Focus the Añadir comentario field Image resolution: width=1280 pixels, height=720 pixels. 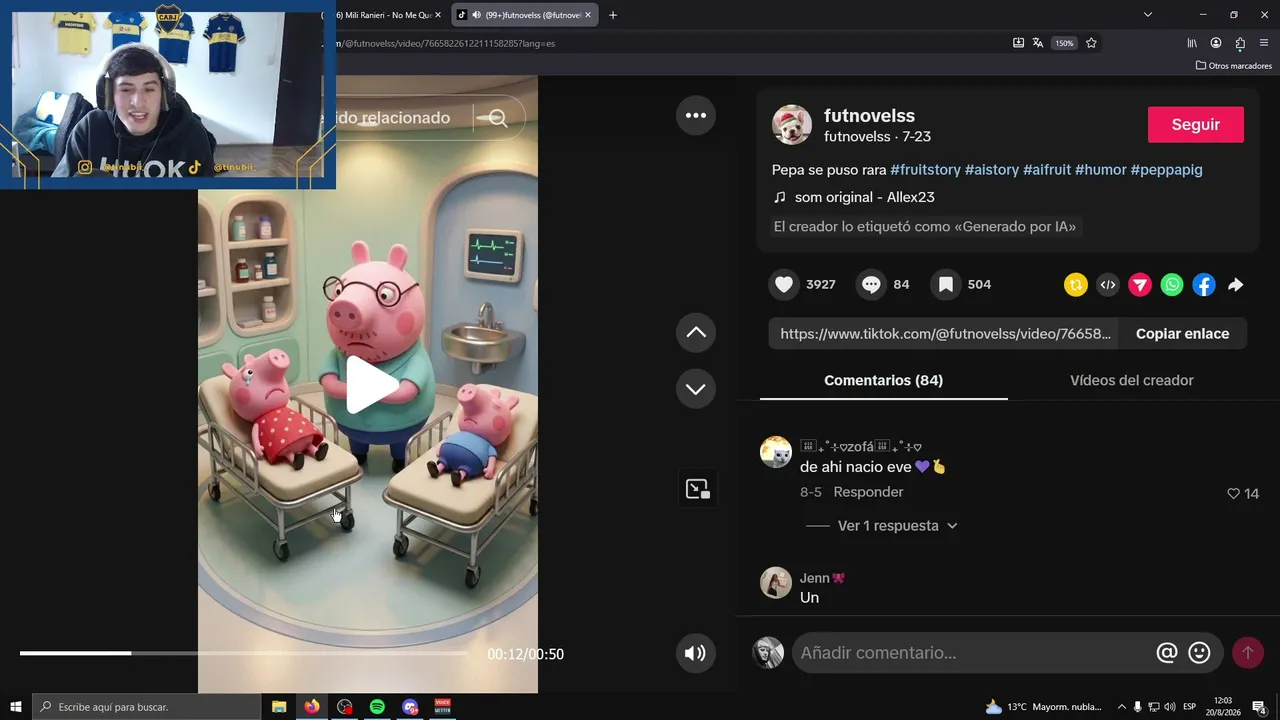[x=975, y=653]
